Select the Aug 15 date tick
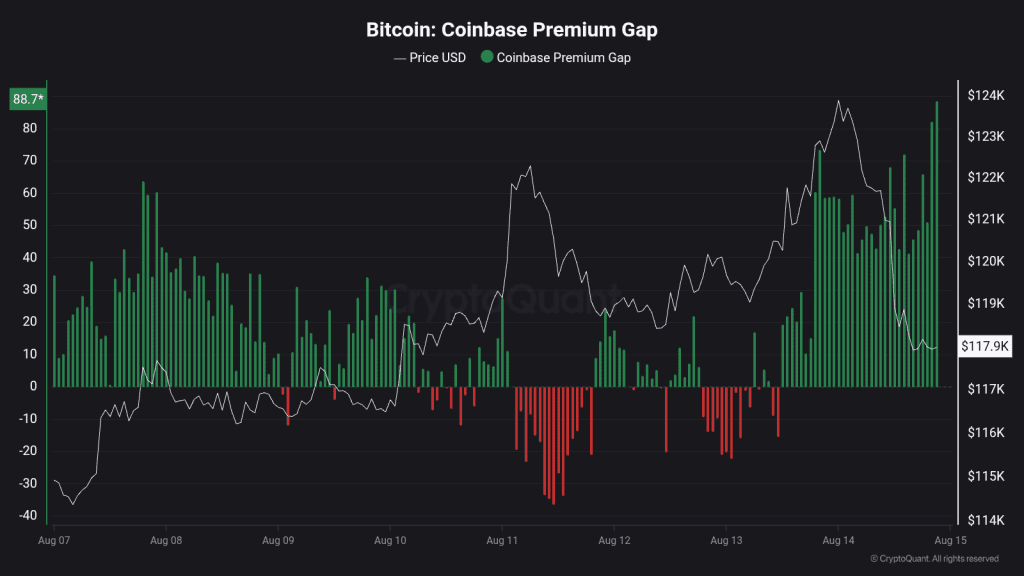1024x576 pixels. [x=950, y=540]
